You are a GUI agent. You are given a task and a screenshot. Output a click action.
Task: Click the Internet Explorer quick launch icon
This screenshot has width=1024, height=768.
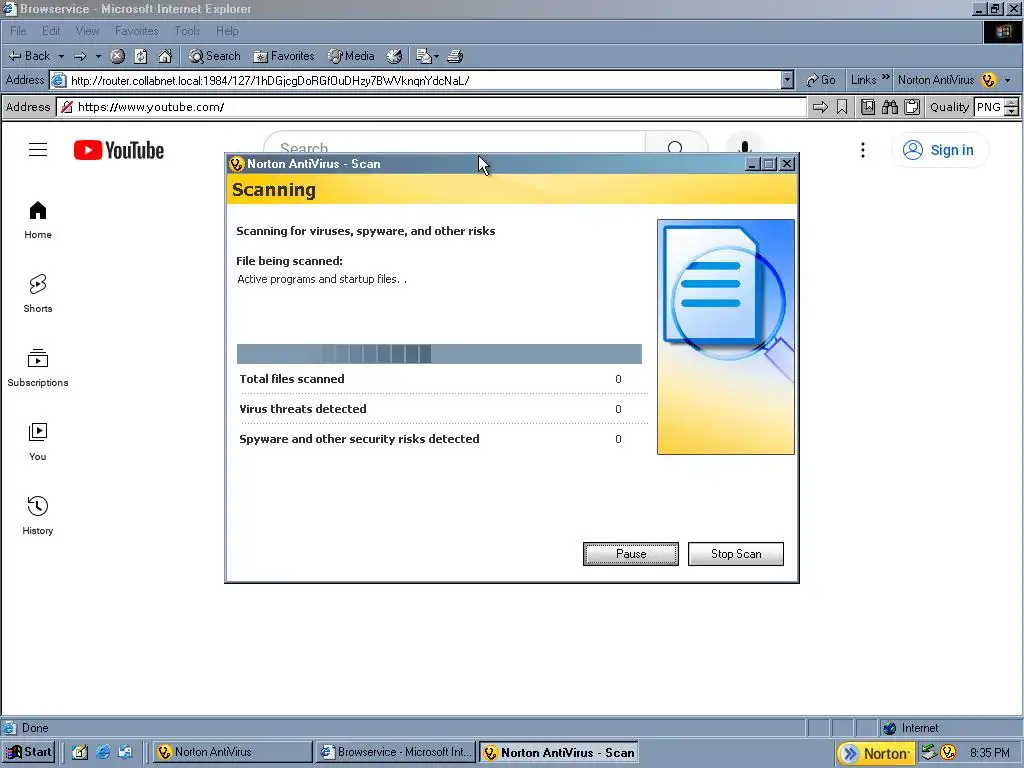pos(103,752)
